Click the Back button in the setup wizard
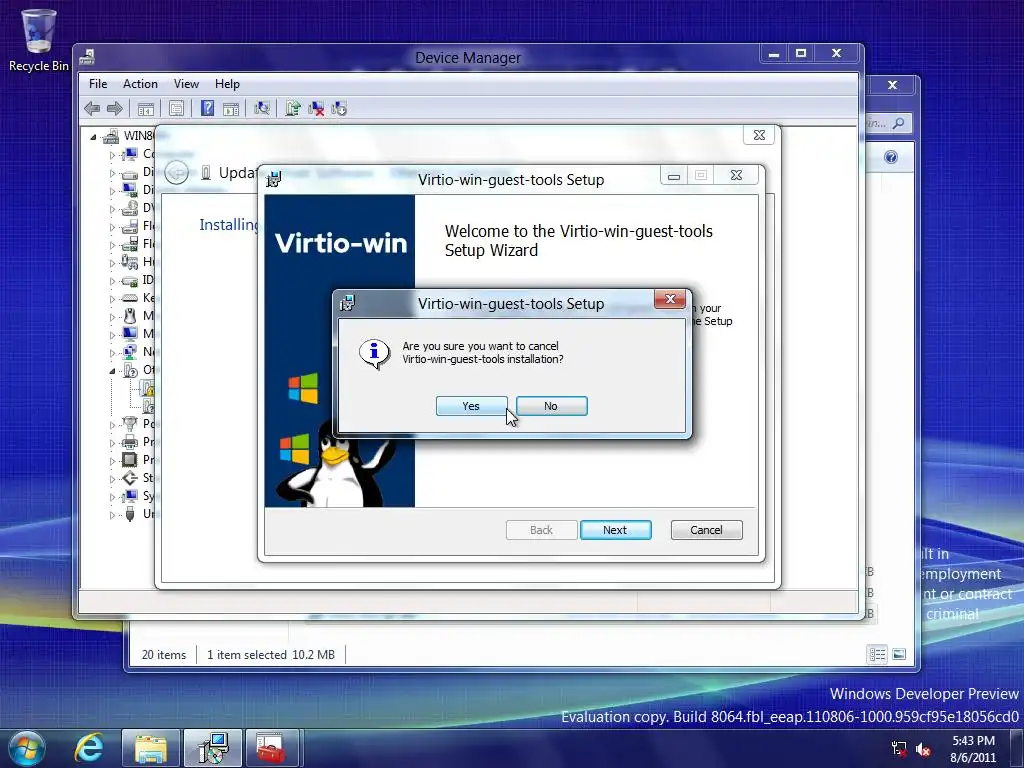 coord(541,530)
